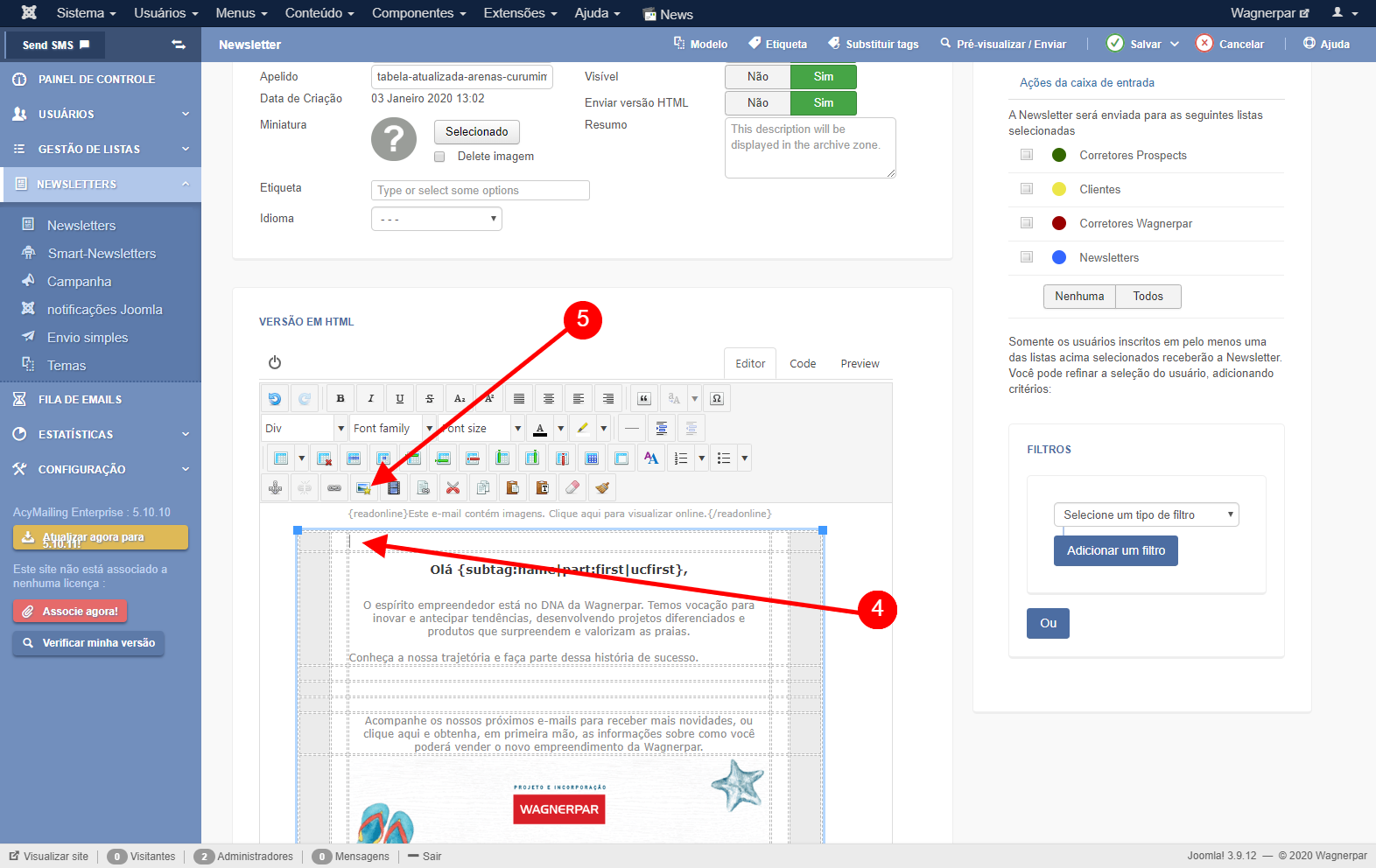Insert media using film strip icon
The image size is (1376, 868).
click(x=394, y=488)
